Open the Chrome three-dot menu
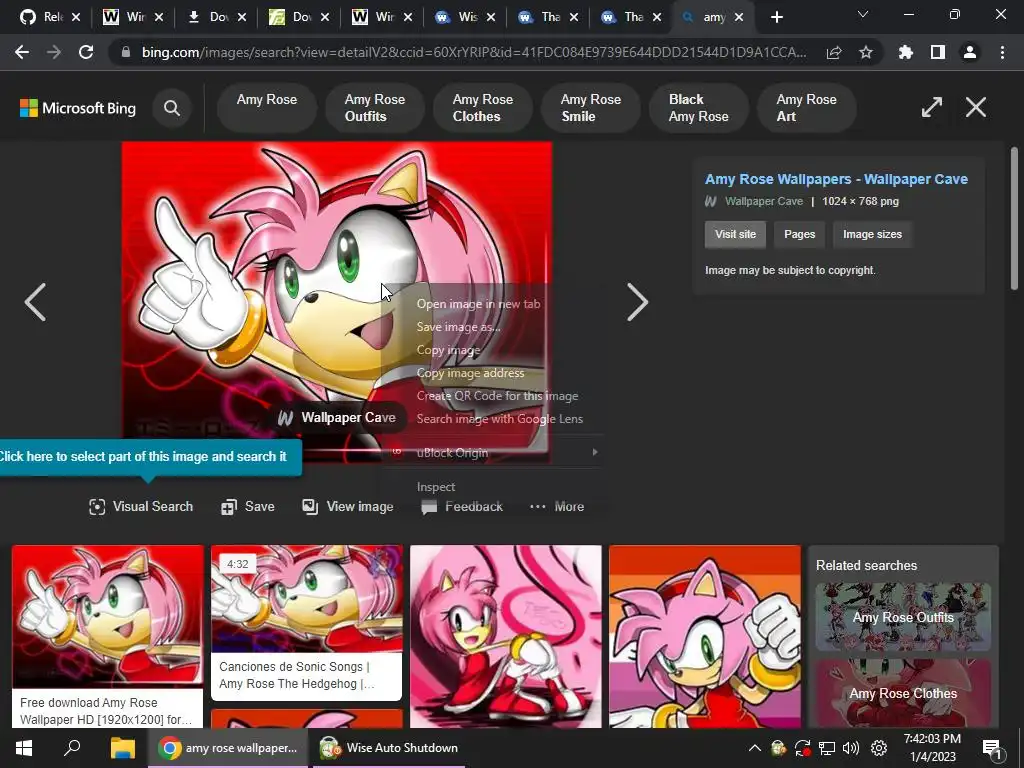 1002,52
